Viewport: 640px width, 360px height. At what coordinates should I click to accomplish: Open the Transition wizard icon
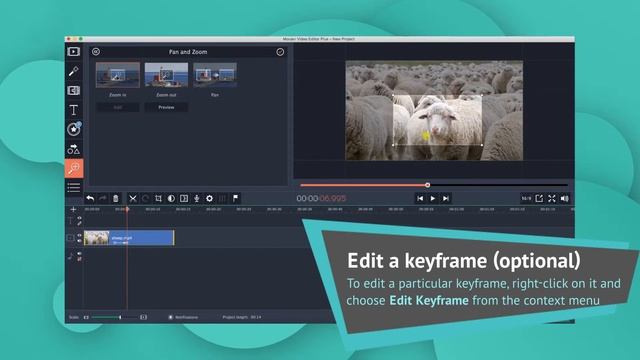point(184,198)
